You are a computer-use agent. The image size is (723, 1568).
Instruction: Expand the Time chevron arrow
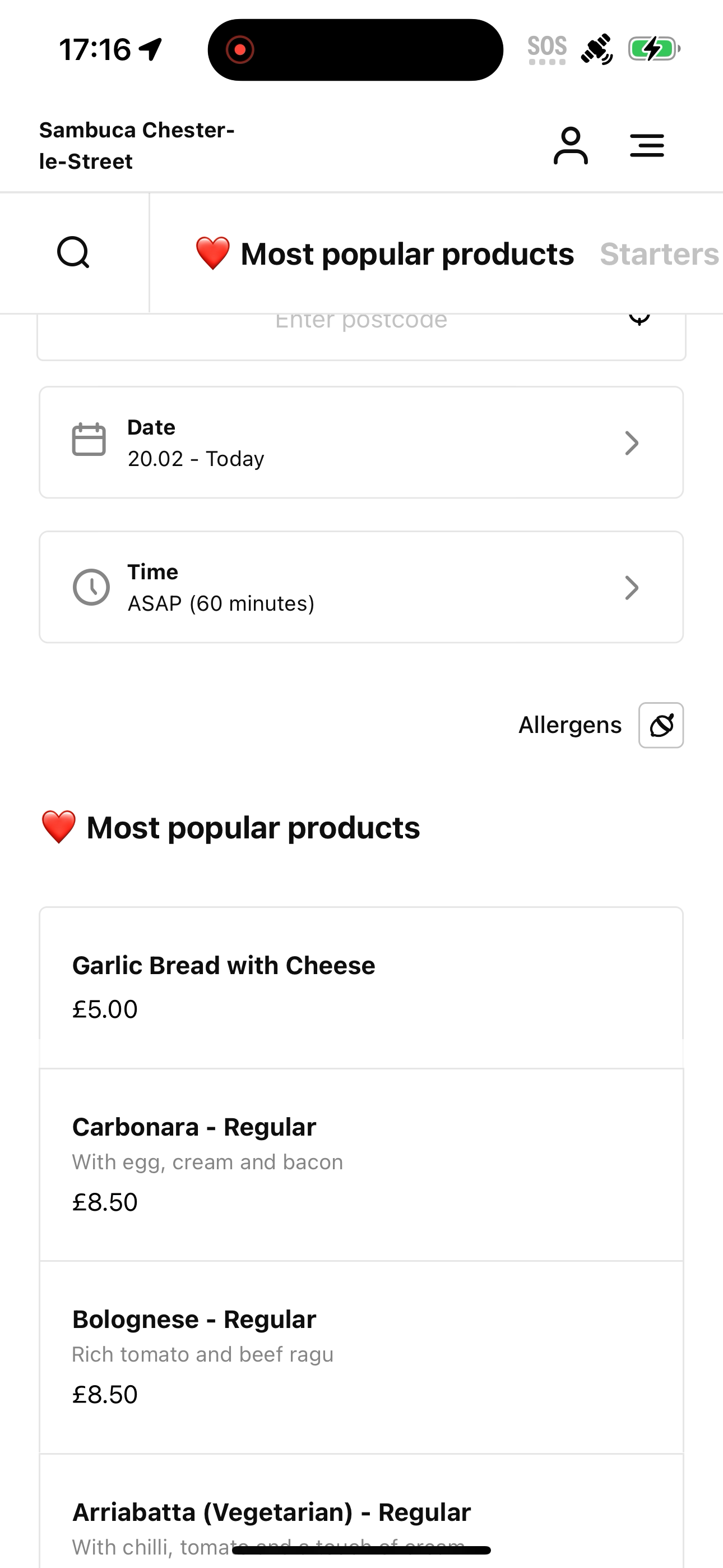(632, 588)
